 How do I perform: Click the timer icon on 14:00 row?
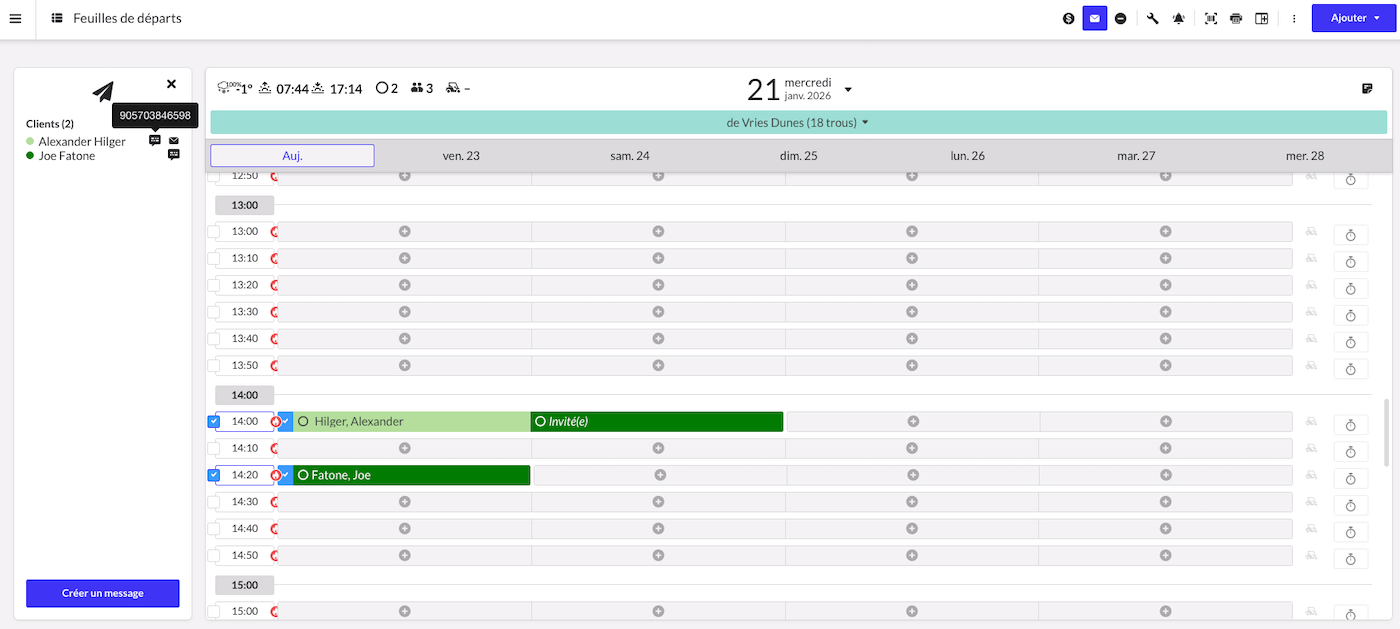pos(1350,425)
